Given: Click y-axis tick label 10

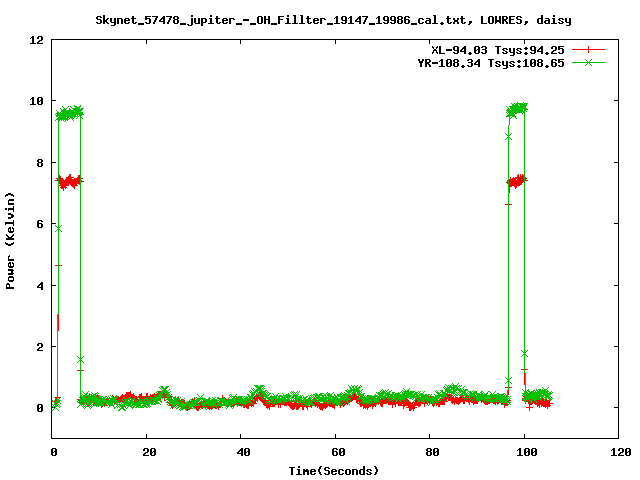Looking at the screenshot, I should pyautogui.click(x=36, y=101).
